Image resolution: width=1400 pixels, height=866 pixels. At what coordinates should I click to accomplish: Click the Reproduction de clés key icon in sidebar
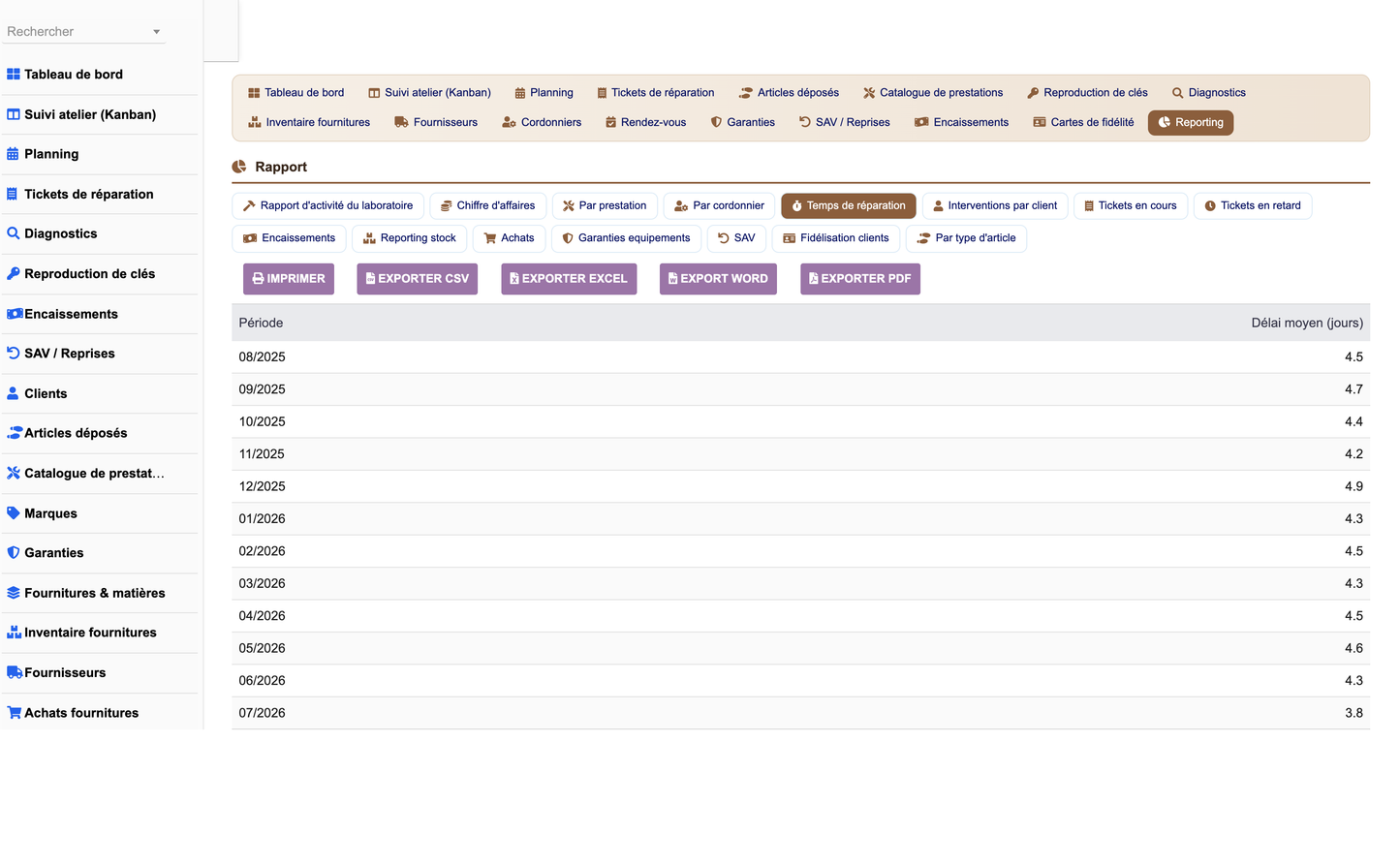[x=14, y=273]
